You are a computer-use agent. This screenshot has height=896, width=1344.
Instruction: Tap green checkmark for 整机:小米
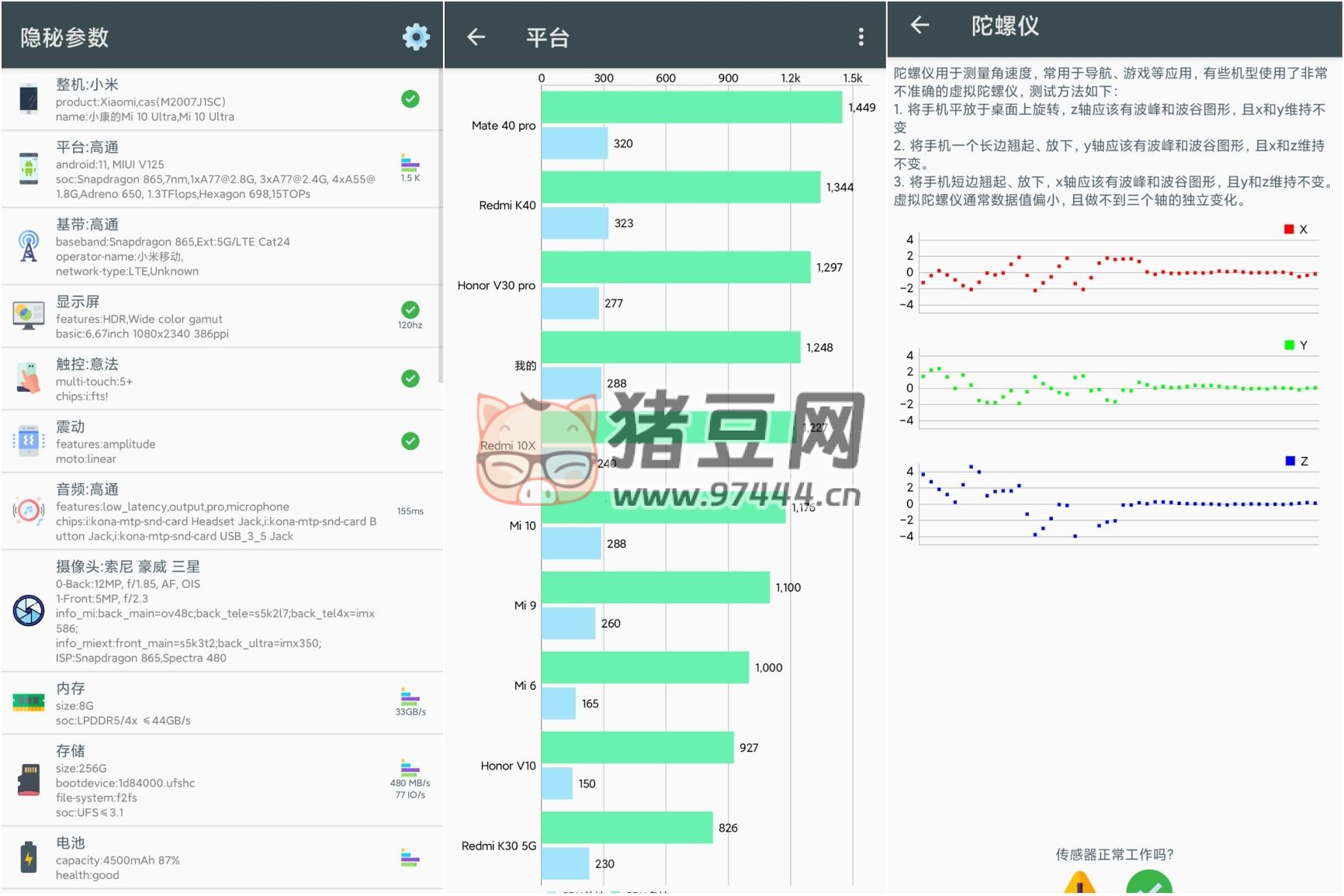tap(410, 99)
